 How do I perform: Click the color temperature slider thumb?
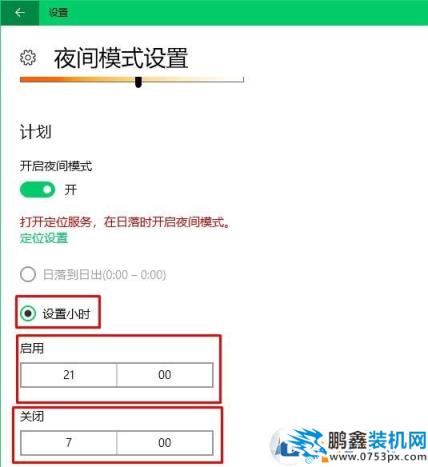point(138,82)
